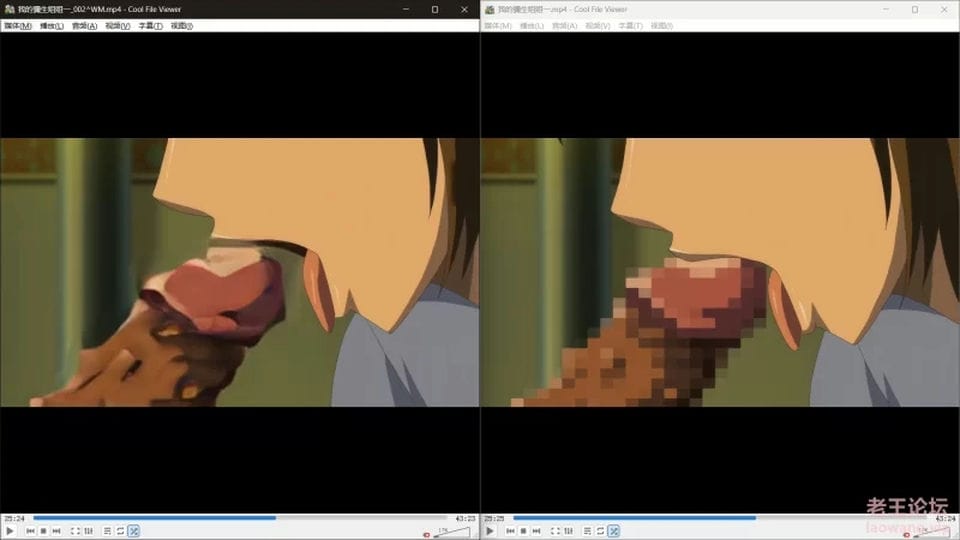Close the left Cool File Viewer window
The width and height of the screenshot is (960, 540).
pos(464,9)
